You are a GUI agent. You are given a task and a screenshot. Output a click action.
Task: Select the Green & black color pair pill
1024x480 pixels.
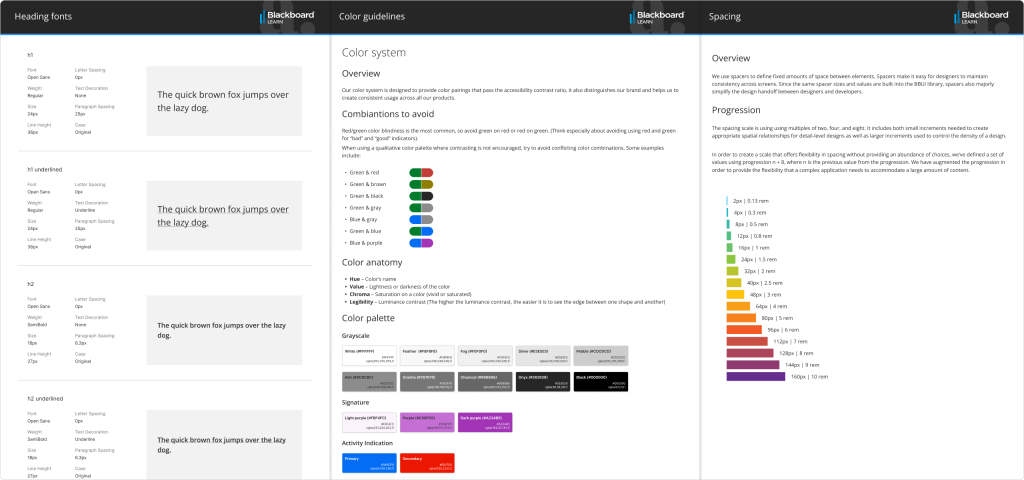coord(421,196)
